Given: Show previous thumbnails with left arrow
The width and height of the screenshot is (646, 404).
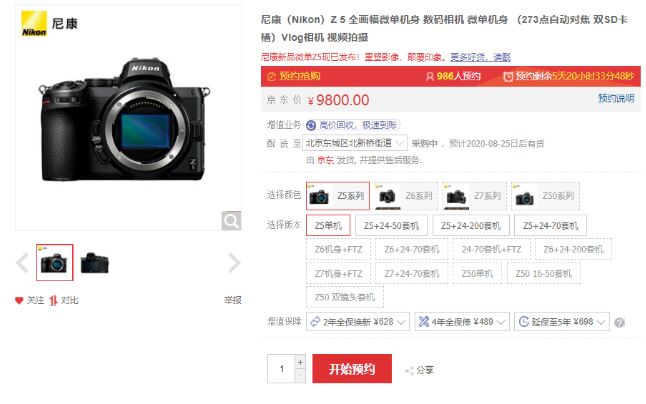Looking at the screenshot, I should pyautogui.click(x=22, y=263).
